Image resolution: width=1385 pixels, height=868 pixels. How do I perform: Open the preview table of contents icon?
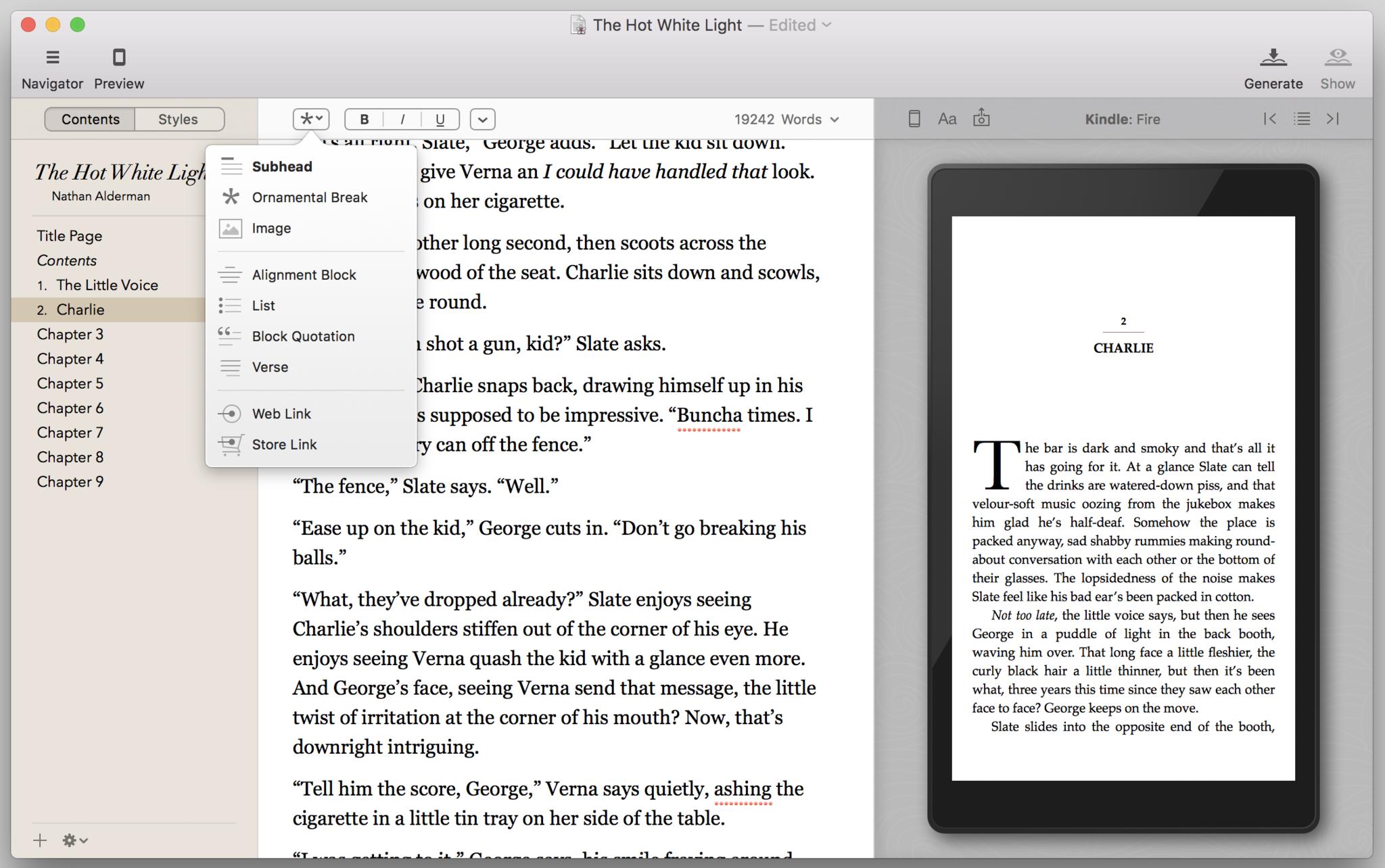1302,119
